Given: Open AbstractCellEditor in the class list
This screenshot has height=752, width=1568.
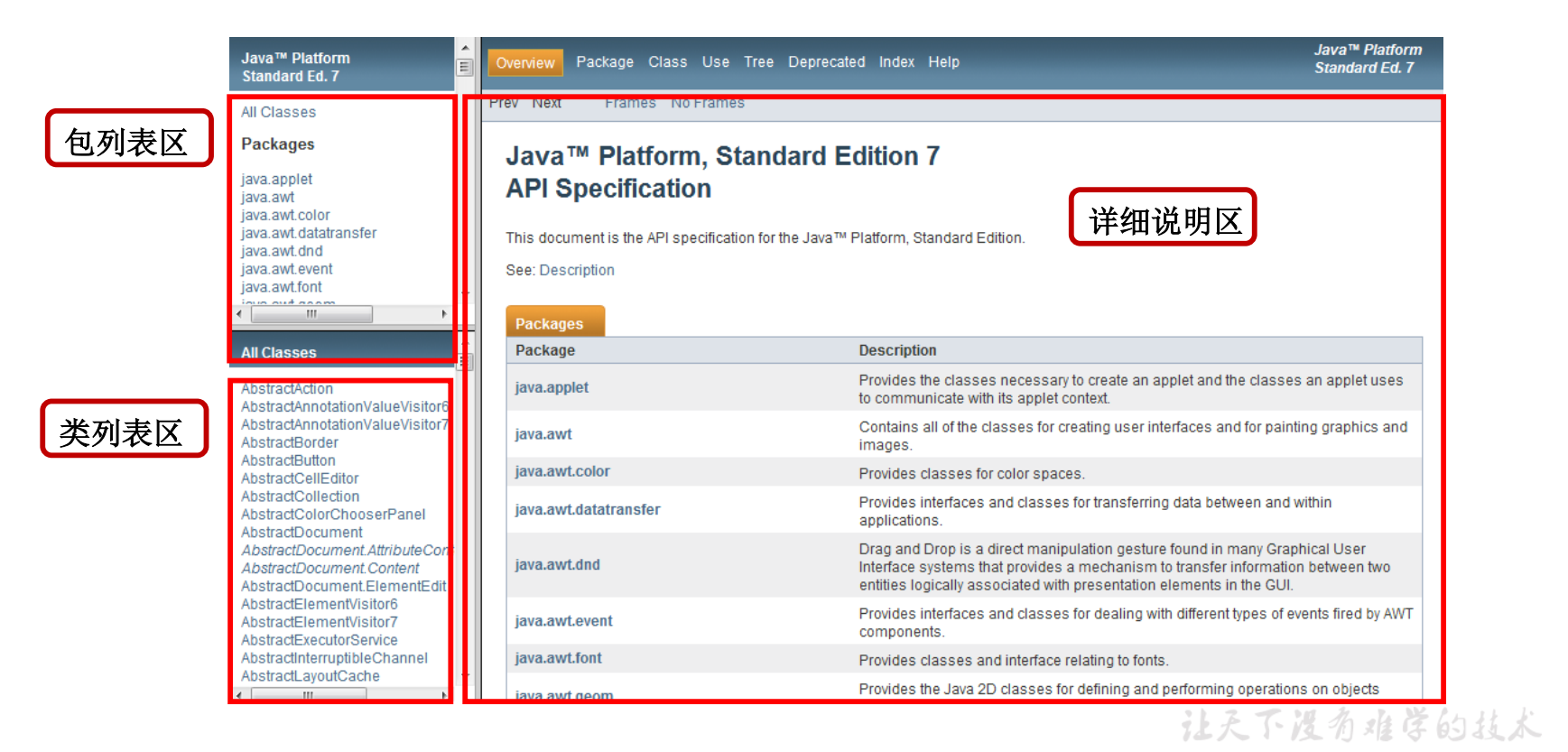Looking at the screenshot, I should [x=300, y=479].
